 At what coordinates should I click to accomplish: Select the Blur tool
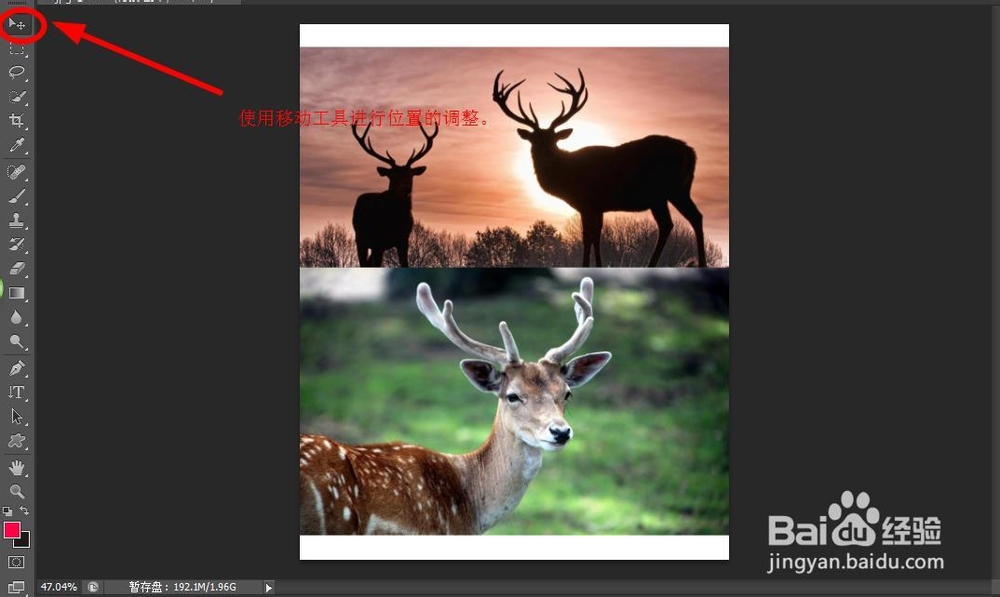(17, 318)
